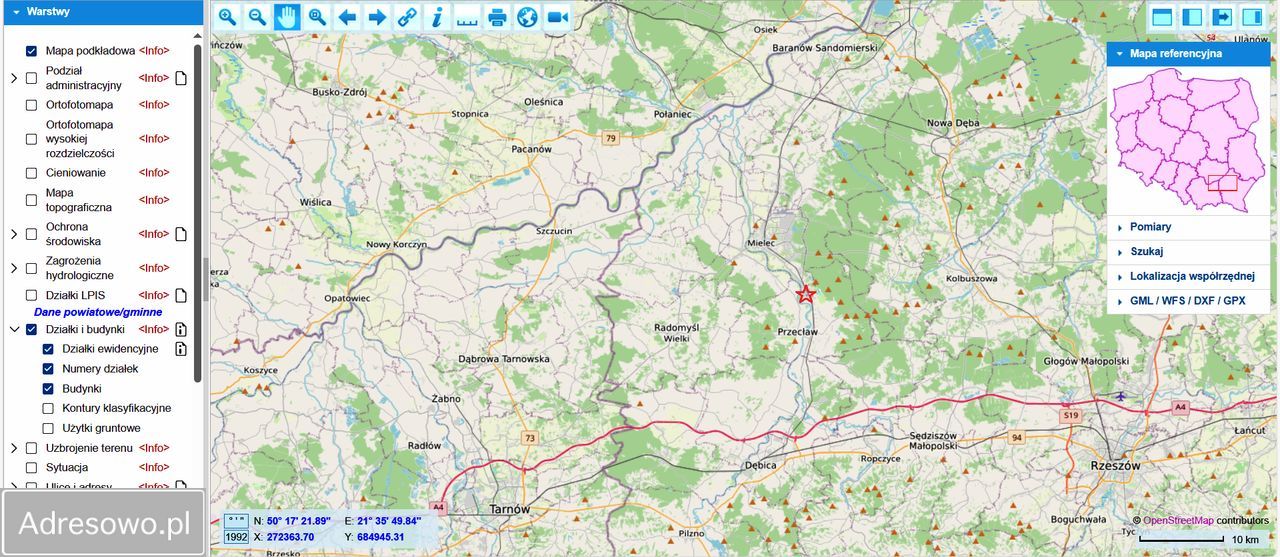1280x557 pixels.
Task: Activate the pan hand tool
Action: click(x=287, y=17)
